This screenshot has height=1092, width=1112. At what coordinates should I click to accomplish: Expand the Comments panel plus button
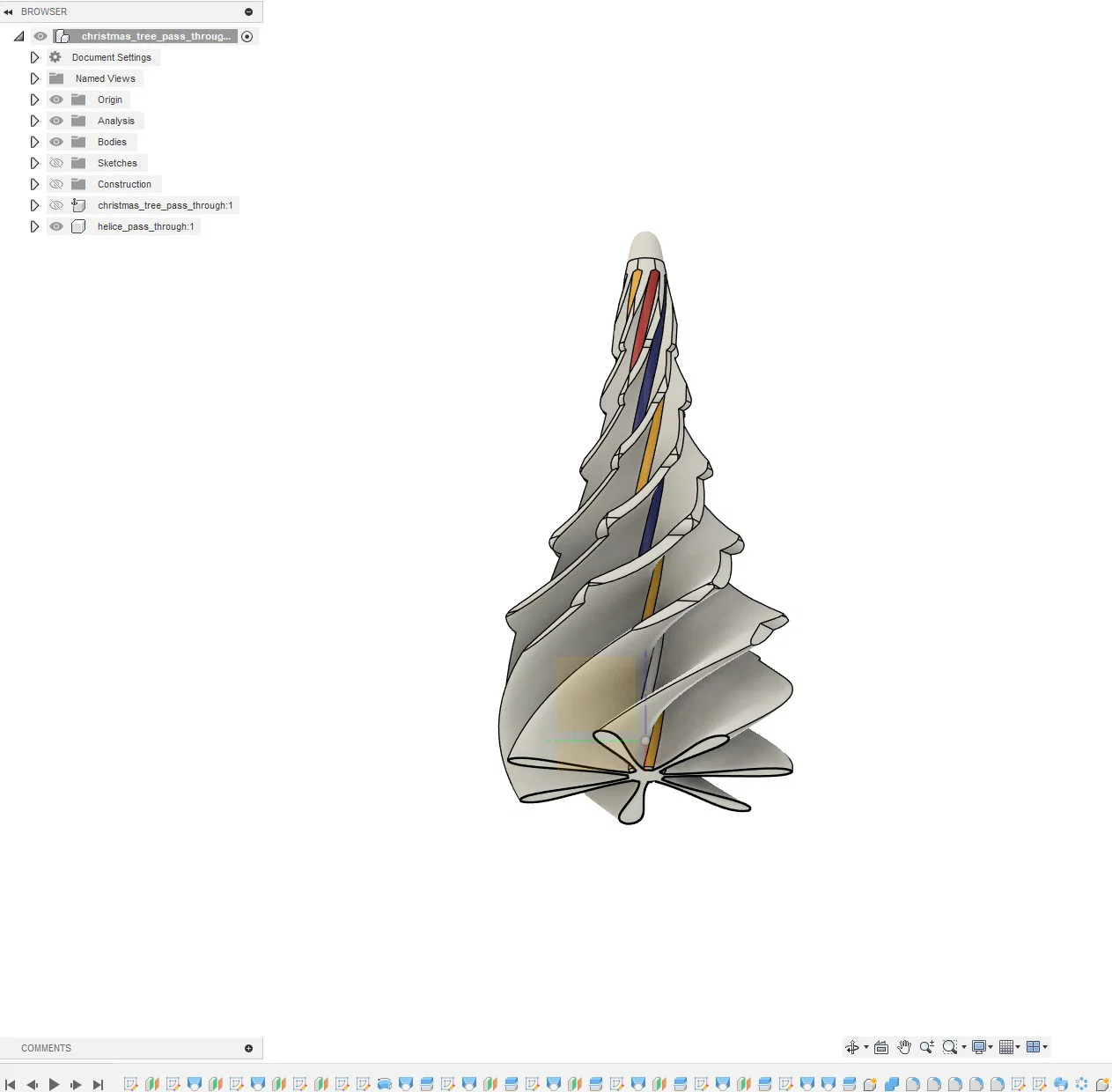pos(248,1048)
